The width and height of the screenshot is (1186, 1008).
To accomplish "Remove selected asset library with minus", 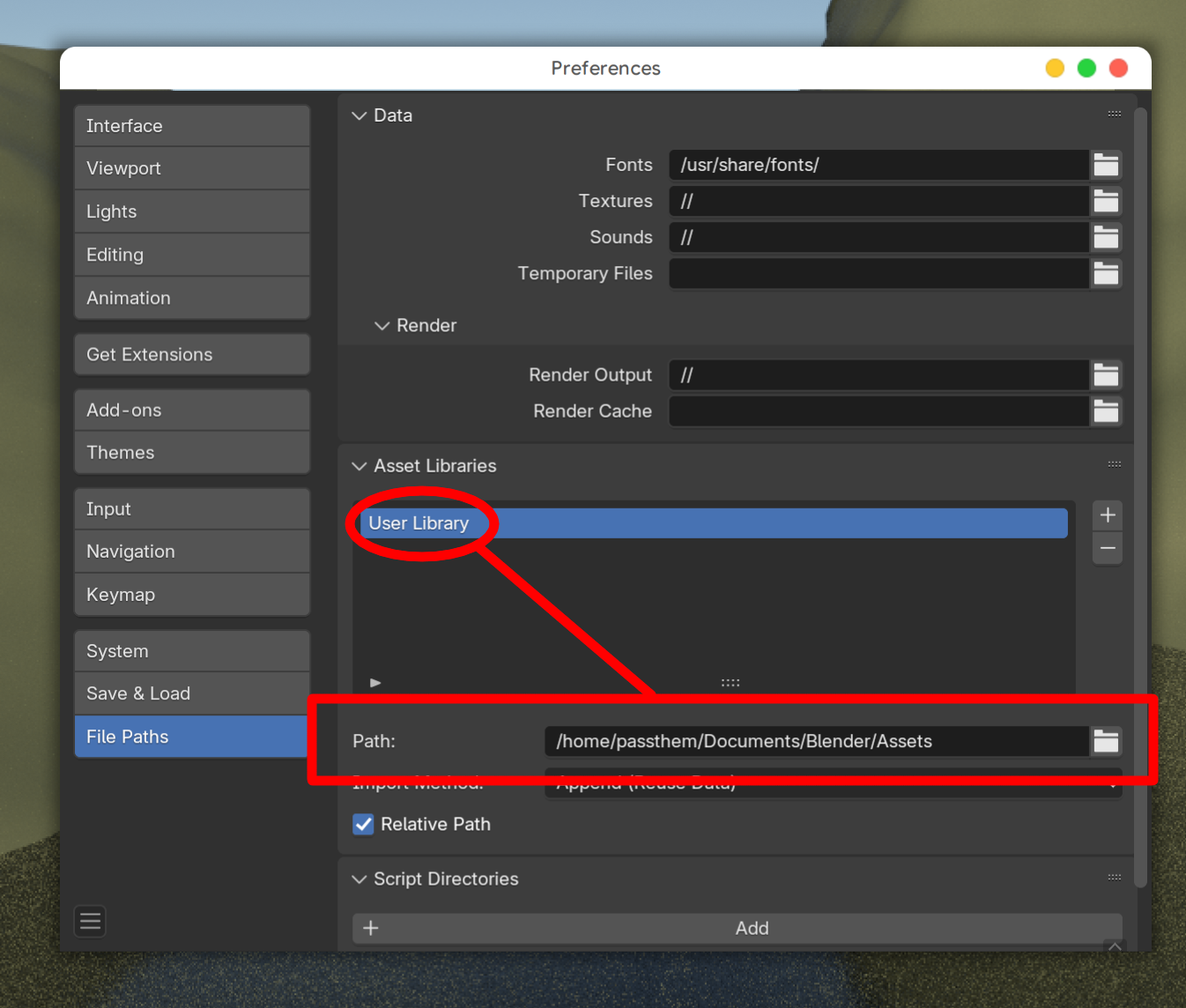I will (x=1108, y=548).
